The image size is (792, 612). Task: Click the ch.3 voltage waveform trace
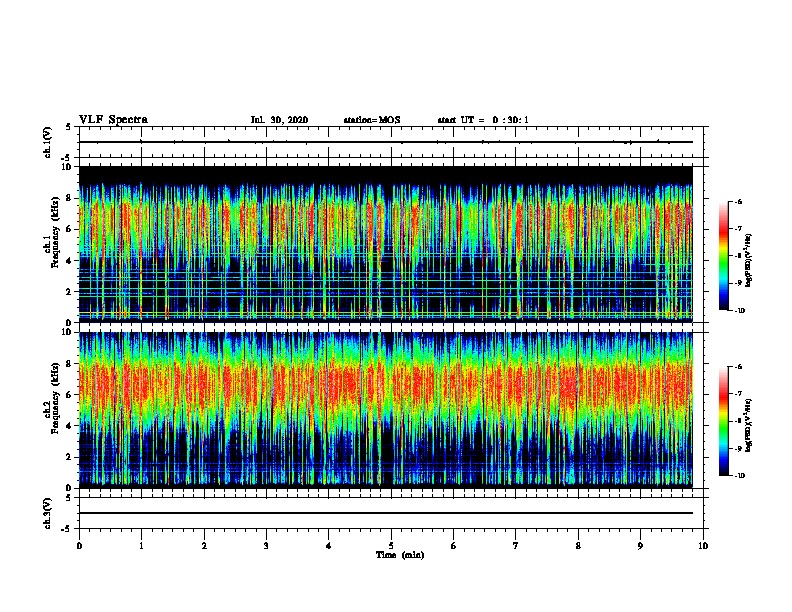coord(386,513)
